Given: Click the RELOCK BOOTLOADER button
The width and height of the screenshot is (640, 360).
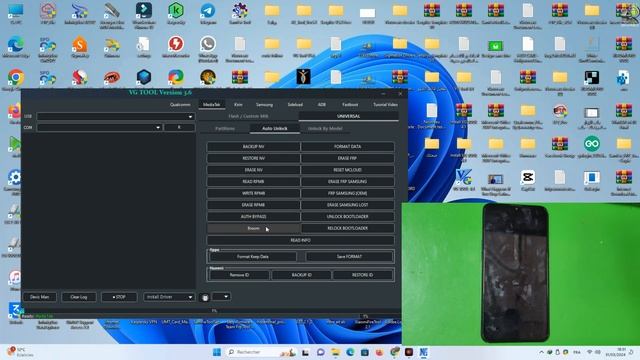Looking at the screenshot, I should coord(348,228).
